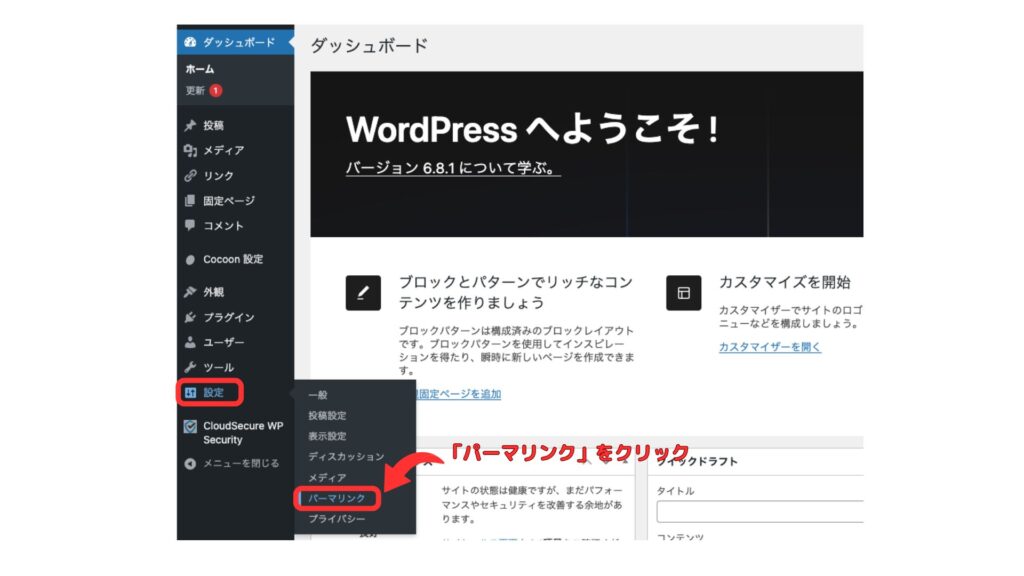Click the chain link icon beside リンク
The image size is (1024, 576).
(x=190, y=176)
